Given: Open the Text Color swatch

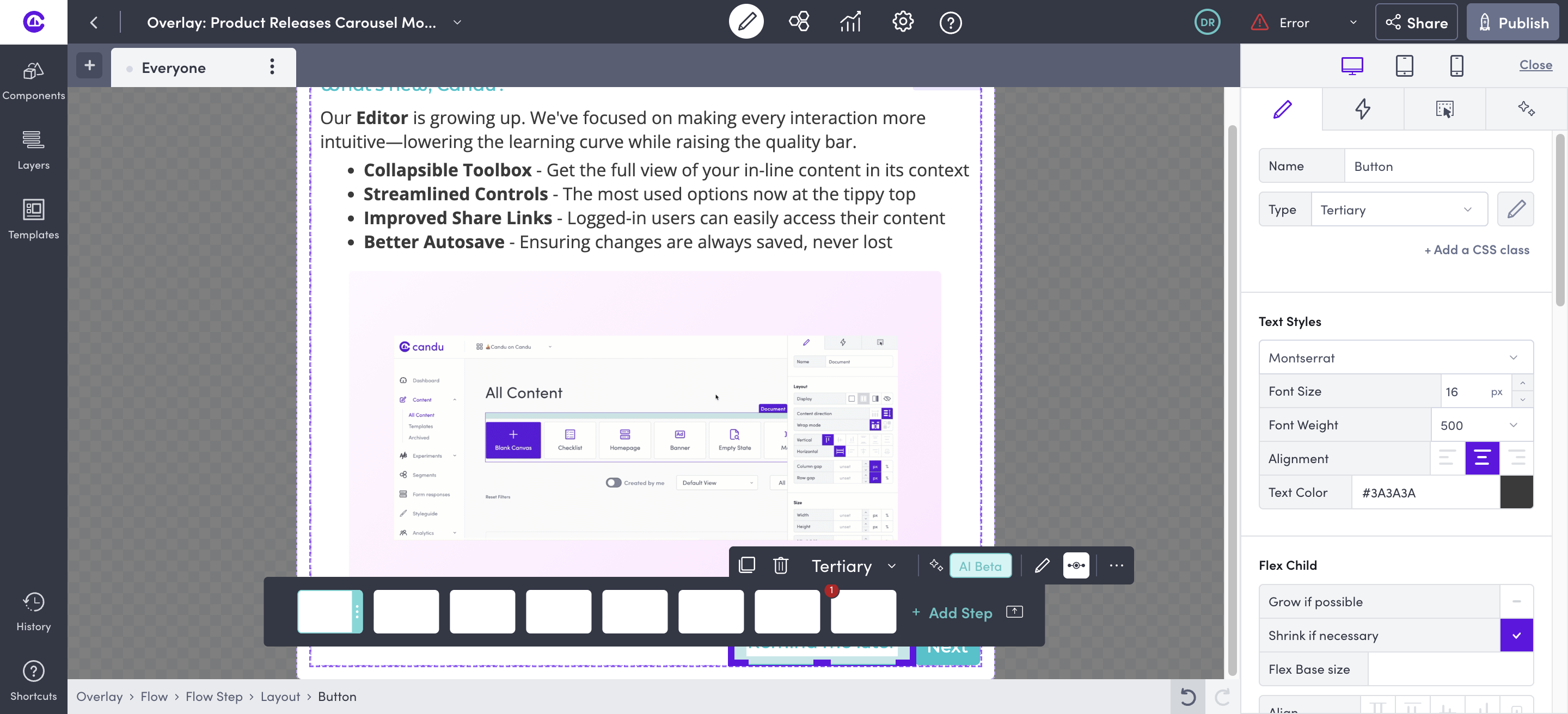Looking at the screenshot, I should pos(1516,493).
